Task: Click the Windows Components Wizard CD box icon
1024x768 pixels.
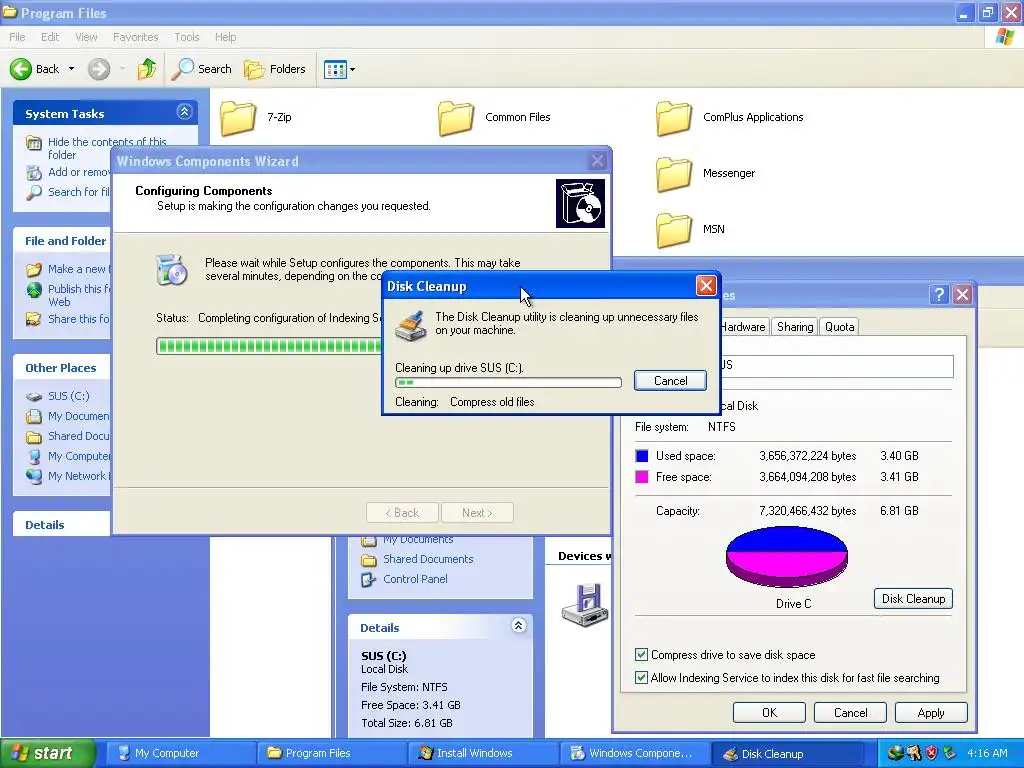Action: (580, 204)
